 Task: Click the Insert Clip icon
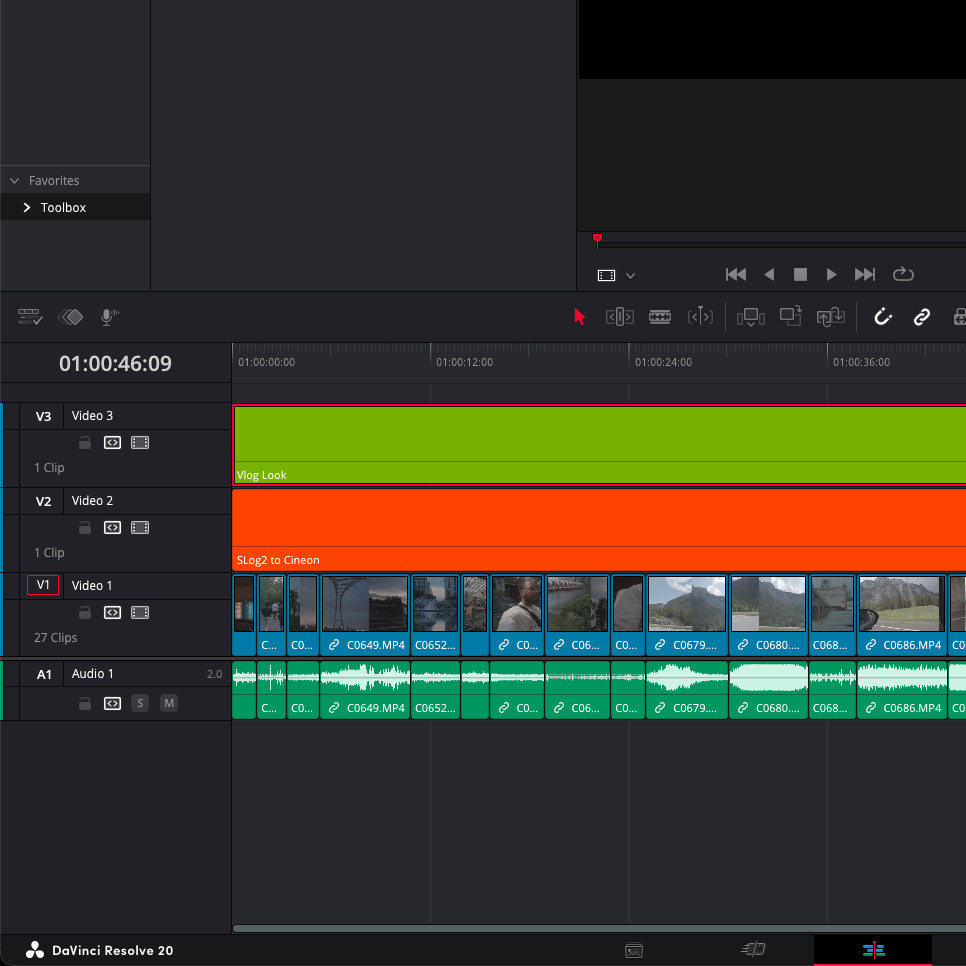coord(751,317)
